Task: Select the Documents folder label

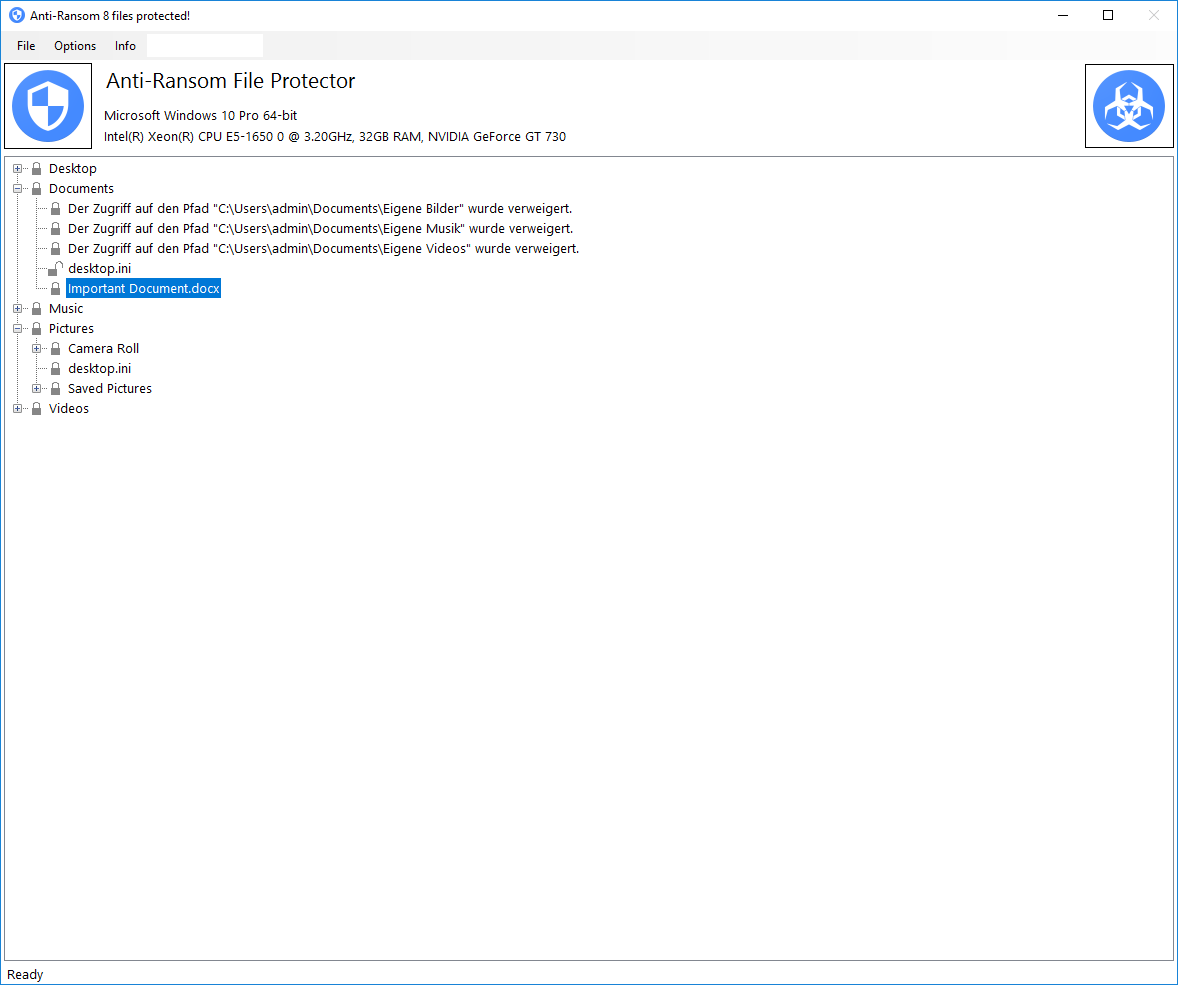Action: (x=81, y=189)
